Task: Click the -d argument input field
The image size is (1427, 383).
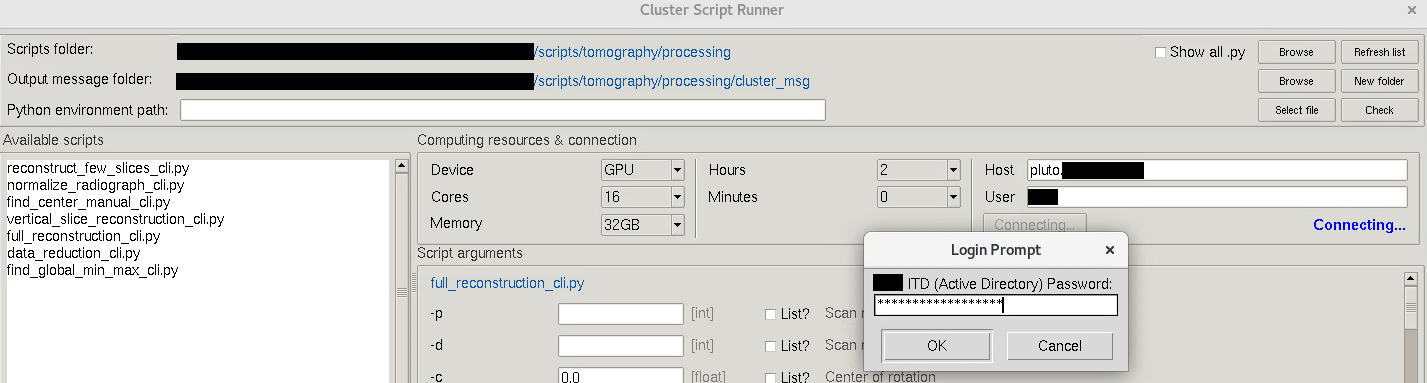Action: tap(620, 346)
